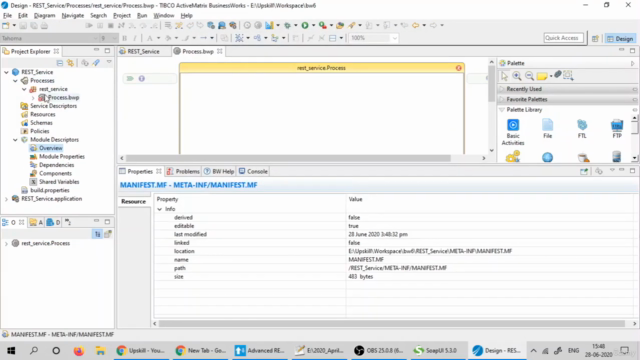The width and height of the screenshot is (640, 360).
Task: Click the editor horizontal scrollbar
Action: pyautogui.click(x=288, y=158)
